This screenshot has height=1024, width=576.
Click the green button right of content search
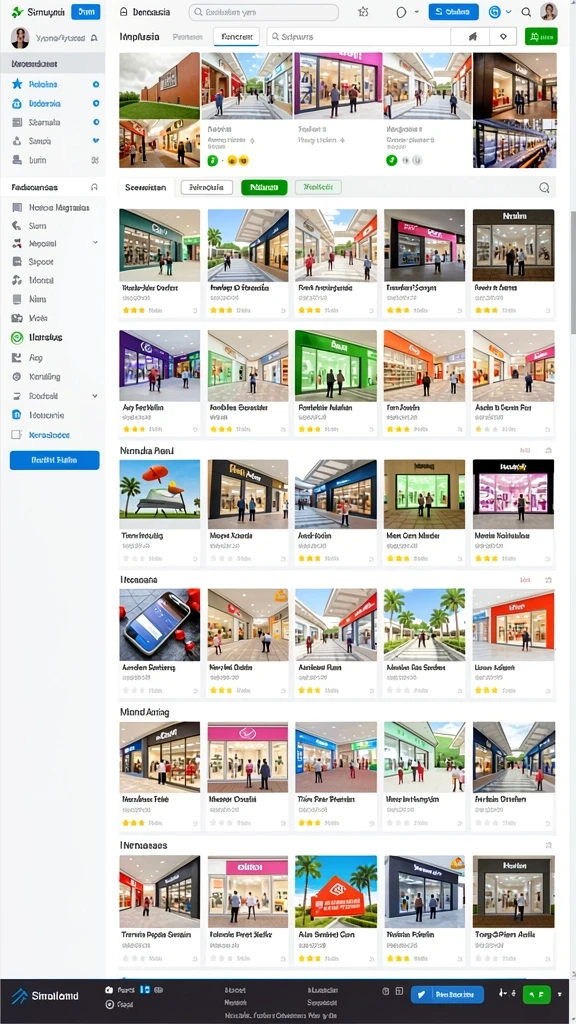[541, 37]
